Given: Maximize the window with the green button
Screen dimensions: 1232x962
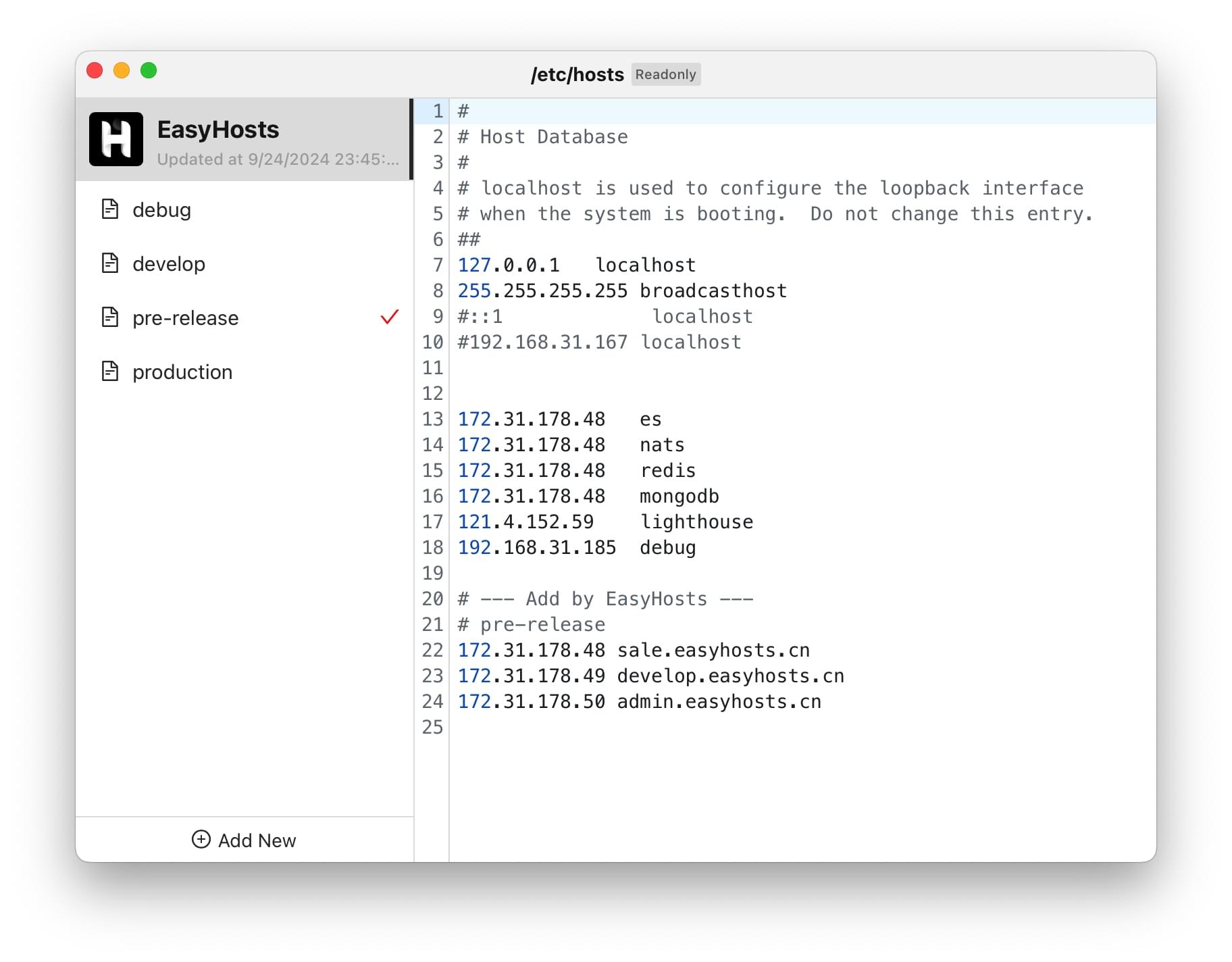Looking at the screenshot, I should click(x=149, y=70).
